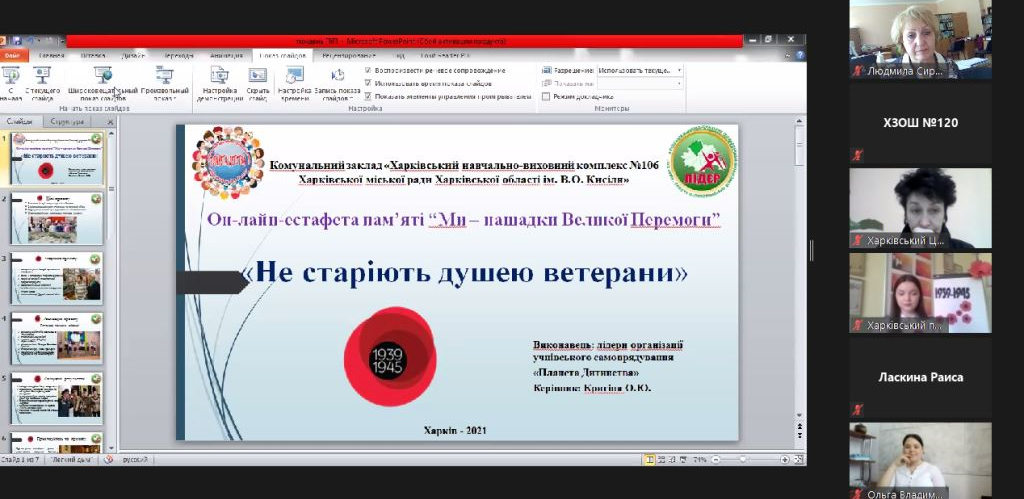Click the ЛІДЕР green logo on slide
This screenshot has height=499, width=1024.
(703, 161)
